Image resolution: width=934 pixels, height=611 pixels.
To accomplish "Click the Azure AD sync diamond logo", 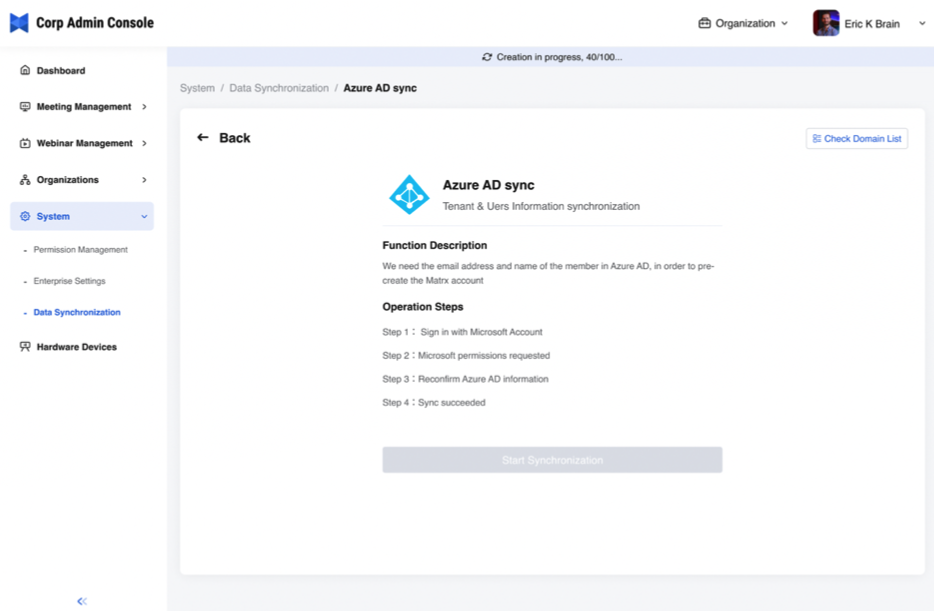I will (x=409, y=195).
